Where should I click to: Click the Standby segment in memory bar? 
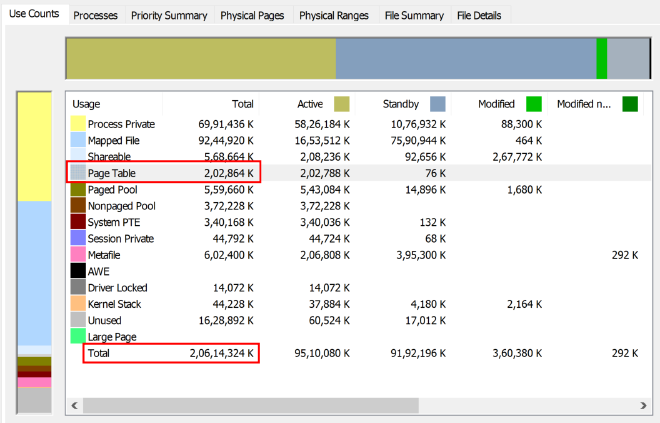465,59
